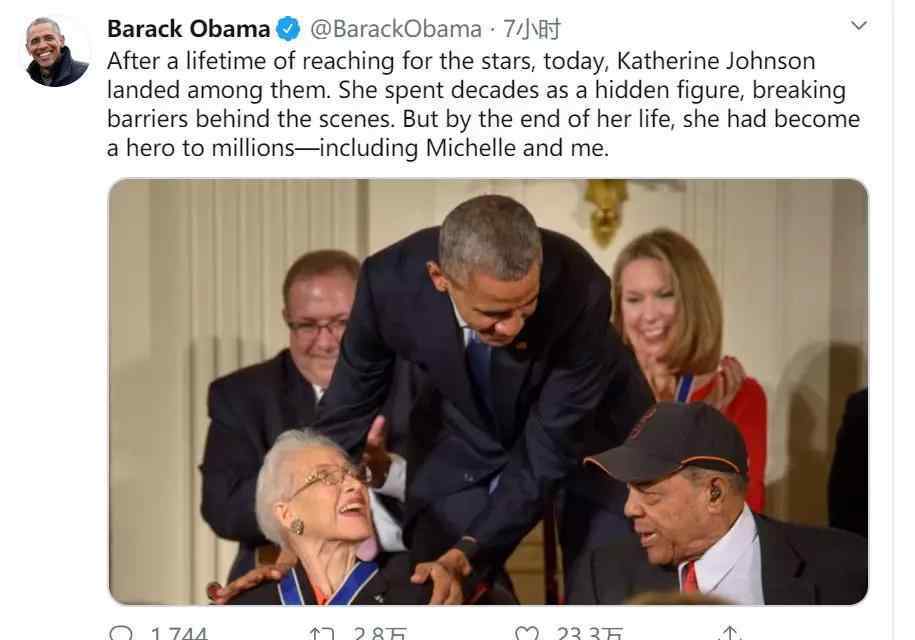Click the 23.3万 likes count

(589, 634)
